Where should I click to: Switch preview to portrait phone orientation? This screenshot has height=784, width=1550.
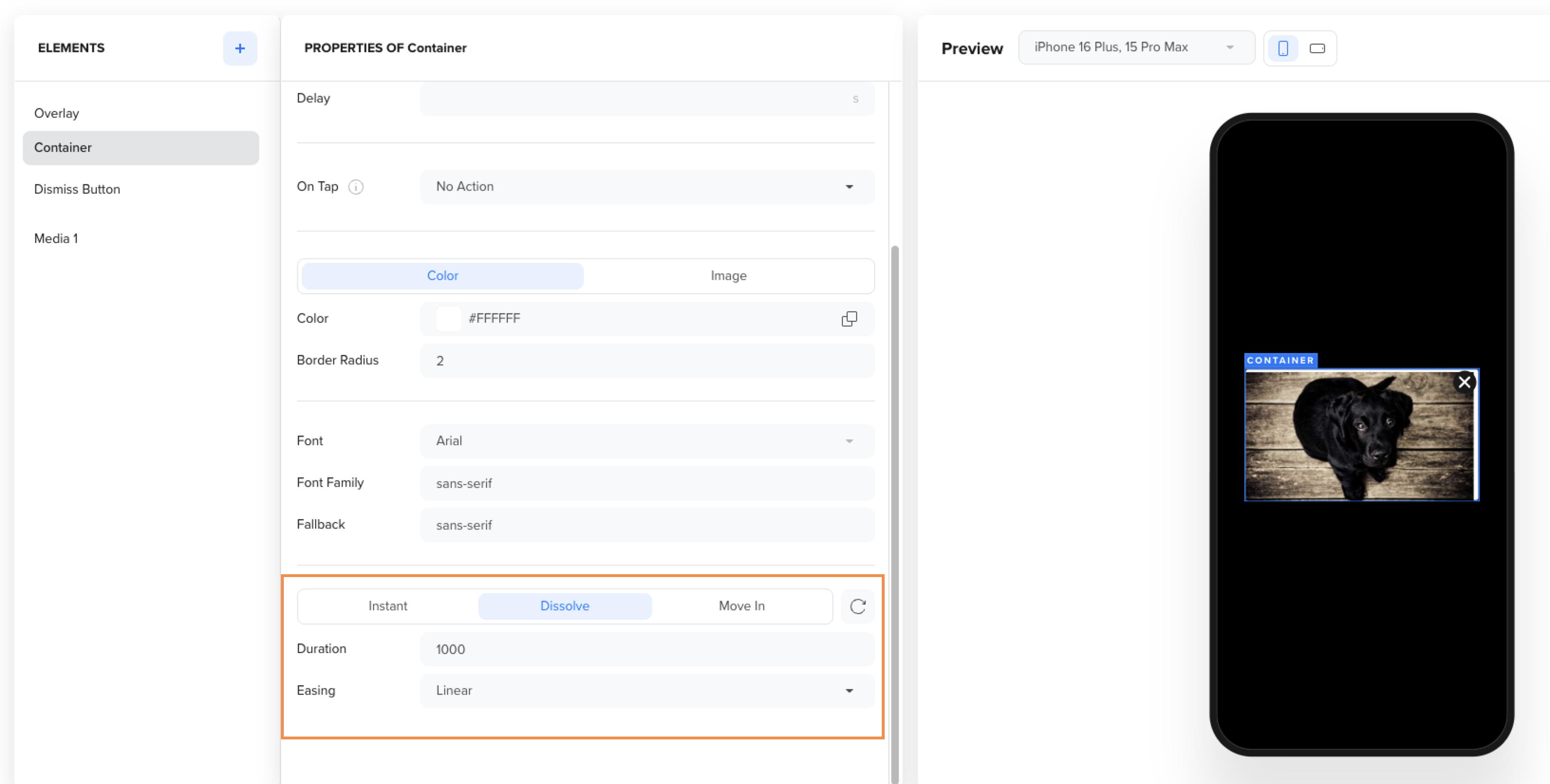pos(1283,48)
